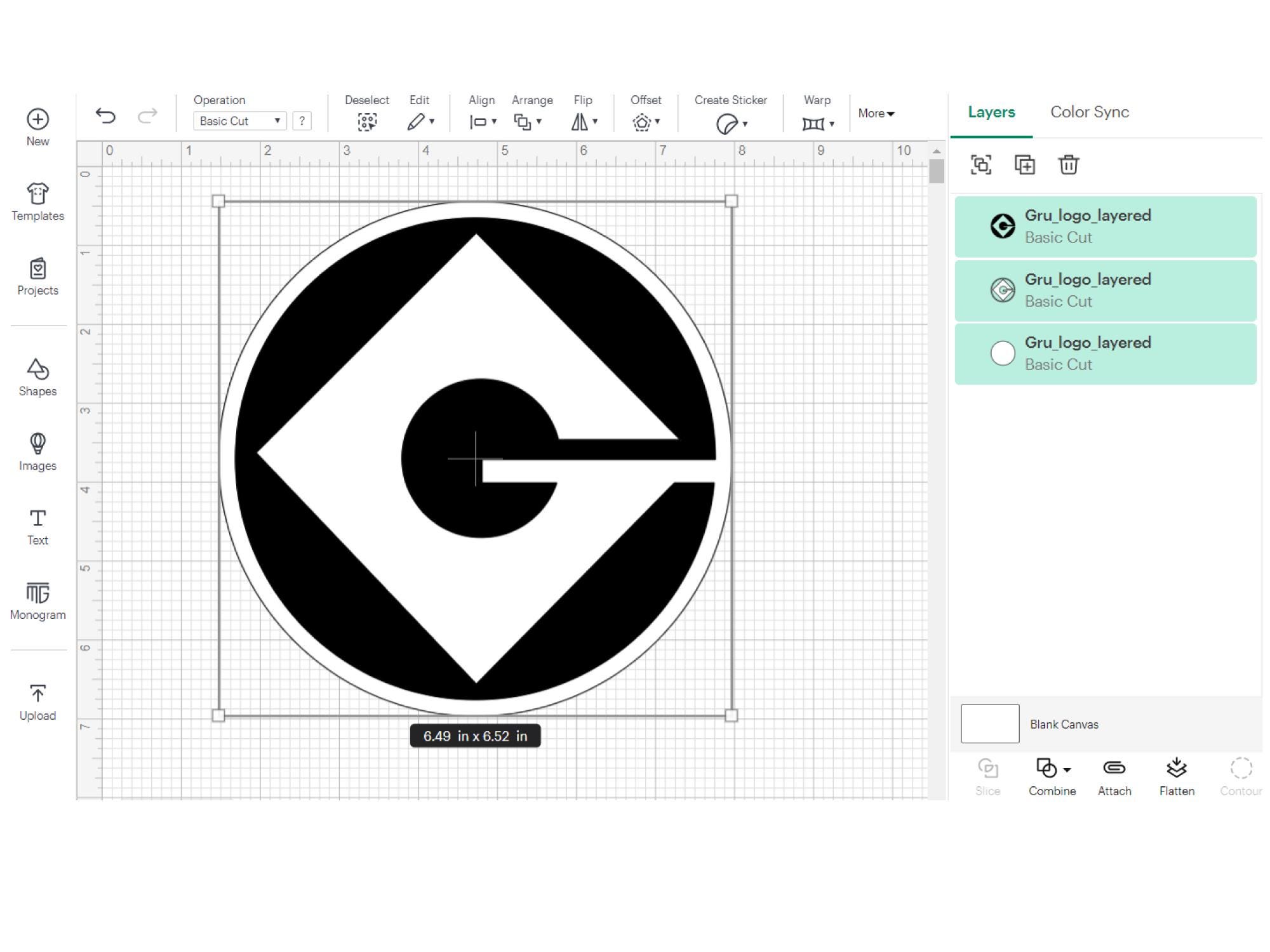Viewport: 1270px width, 952px height.
Task: Select the topmost Gru_logo_layered layer
Action: [x=1105, y=226]
